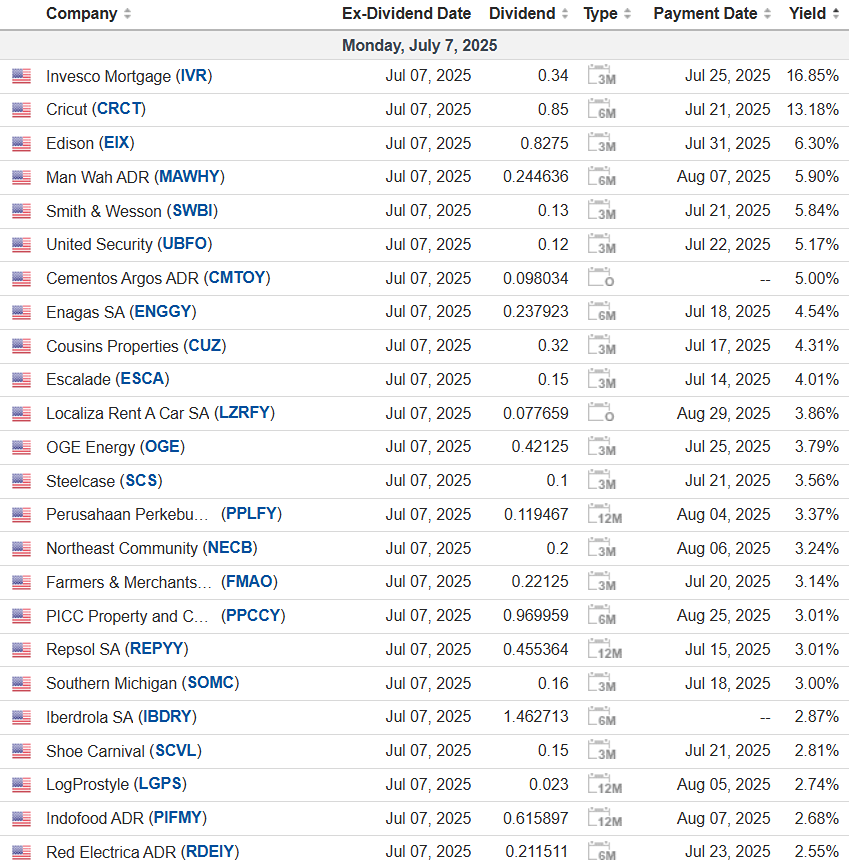Click the type icon for Cementos Argos ADR
Screen dimensions: 849x867
(602, 278)
